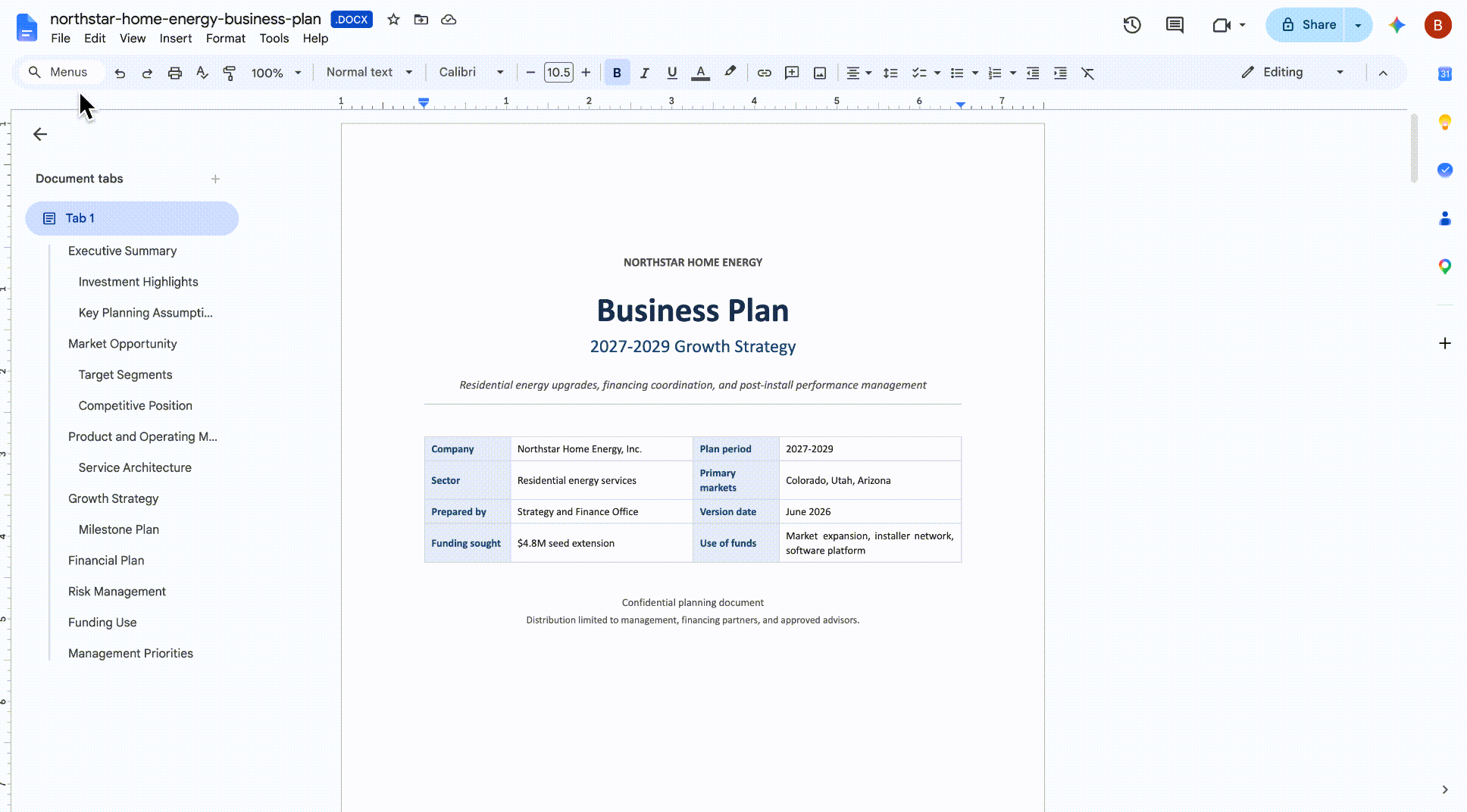
Task: Insert an image from toolbar
Action: 820,73
